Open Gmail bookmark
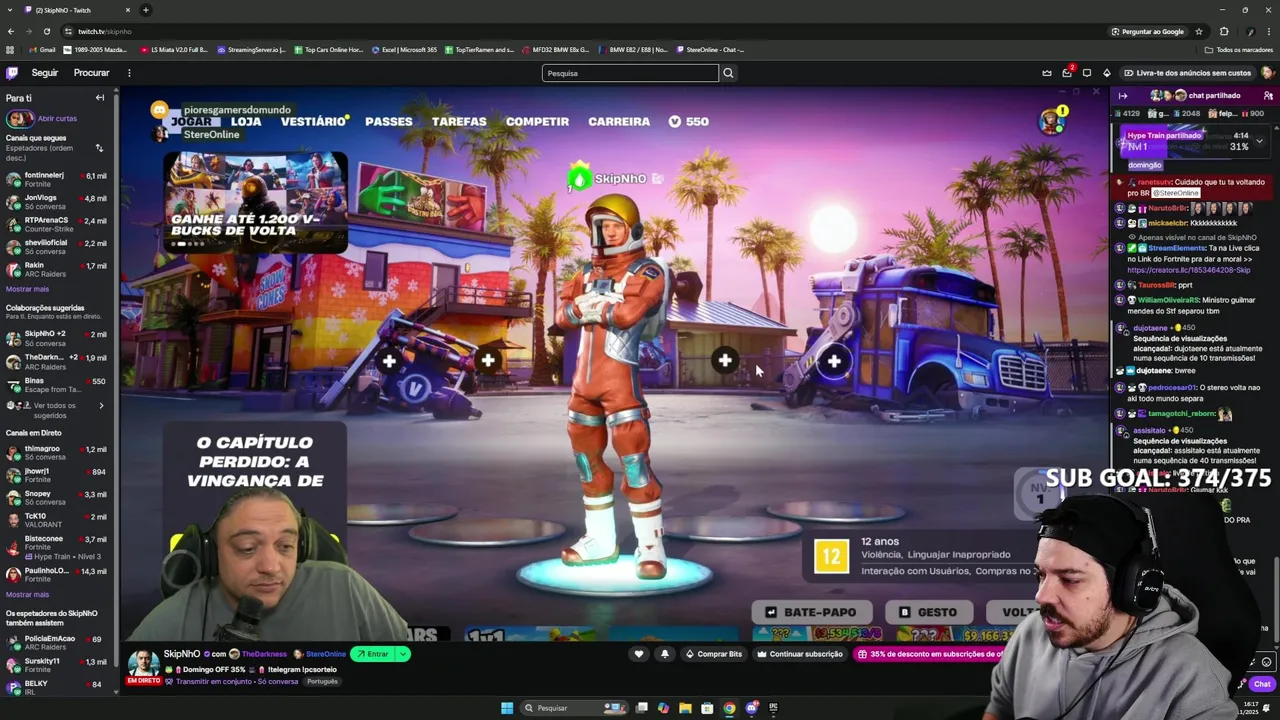This screenshot has height=720, width=1280. [x=42, y=50]
